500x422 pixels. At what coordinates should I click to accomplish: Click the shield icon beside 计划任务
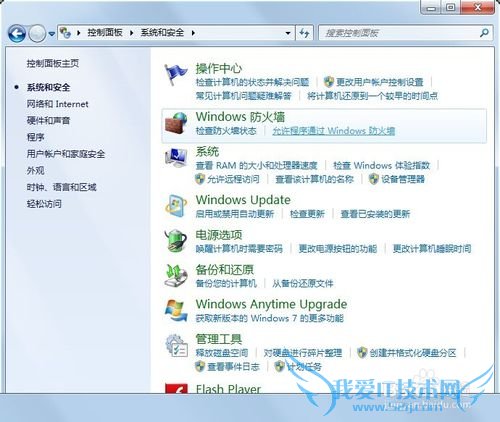tap(279, 367)
